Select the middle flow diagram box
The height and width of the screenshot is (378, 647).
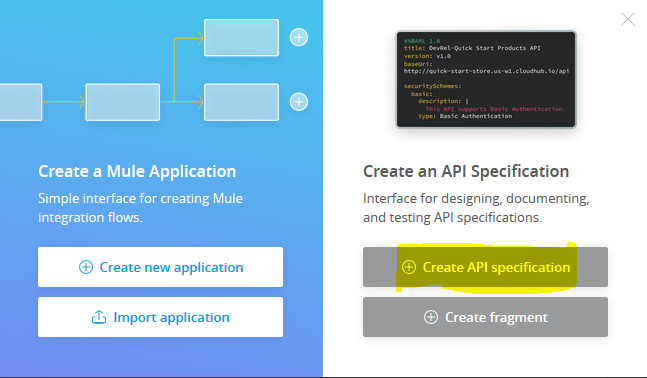point(123,102)
